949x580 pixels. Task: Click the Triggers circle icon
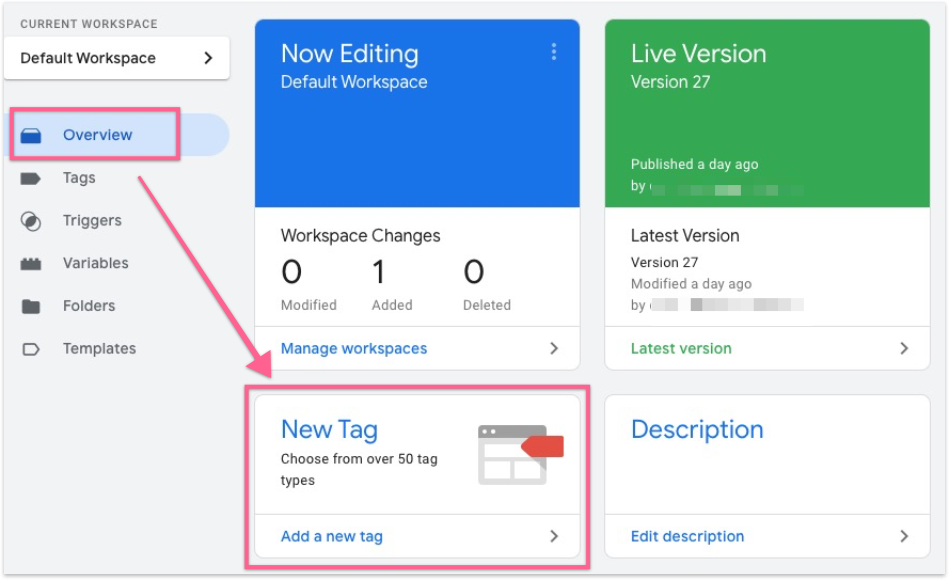pyautogui.click(x=31, y=221)
